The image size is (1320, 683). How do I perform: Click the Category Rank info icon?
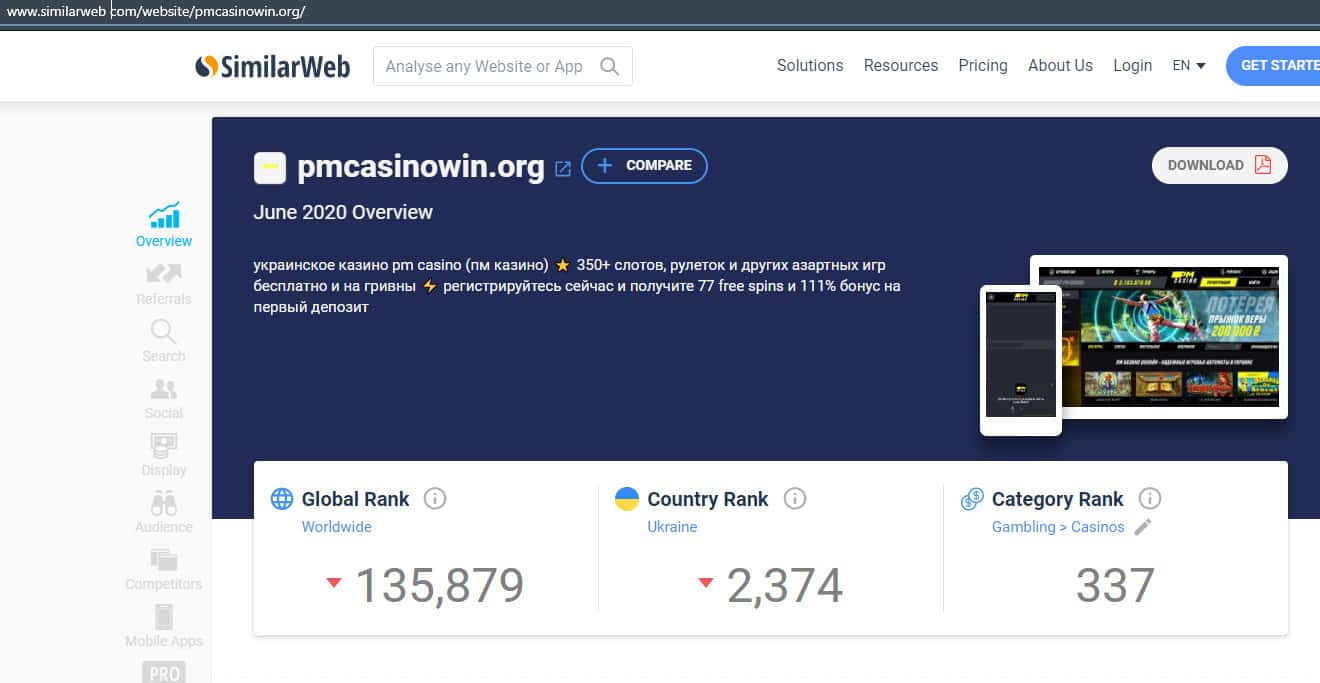tap(1150, 498)
